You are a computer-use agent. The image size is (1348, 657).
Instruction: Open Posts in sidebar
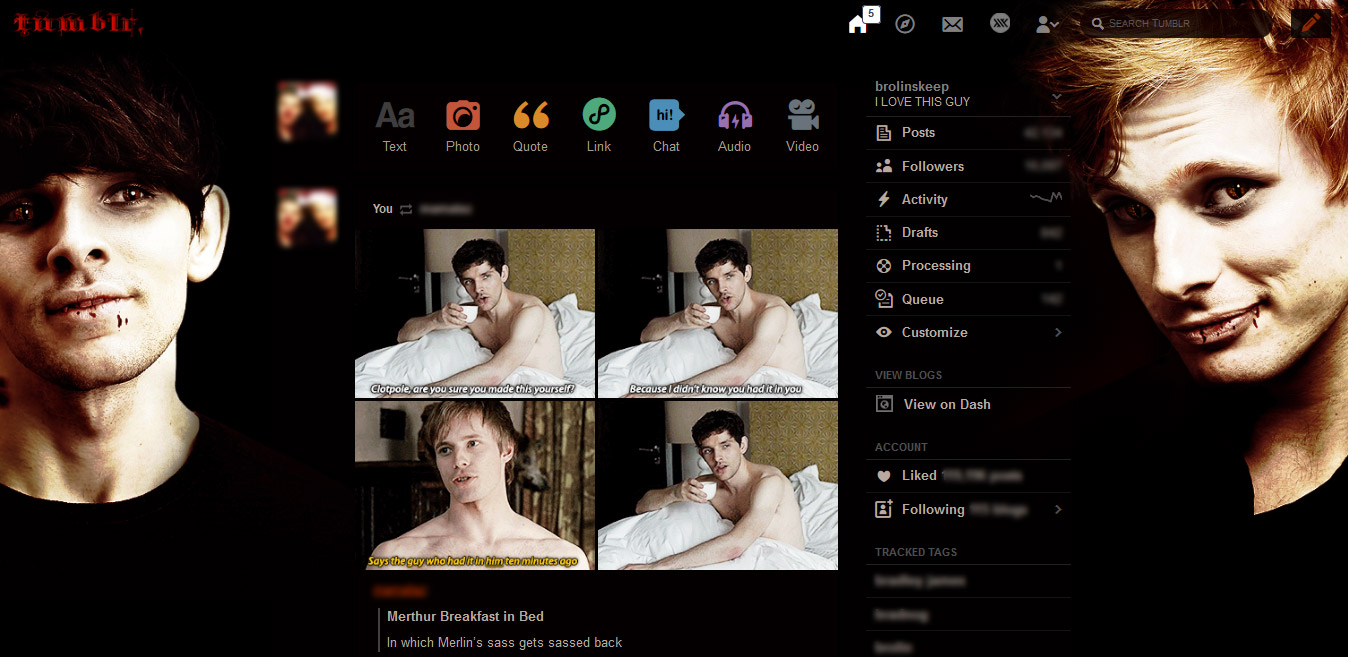[x=968, y=133]
